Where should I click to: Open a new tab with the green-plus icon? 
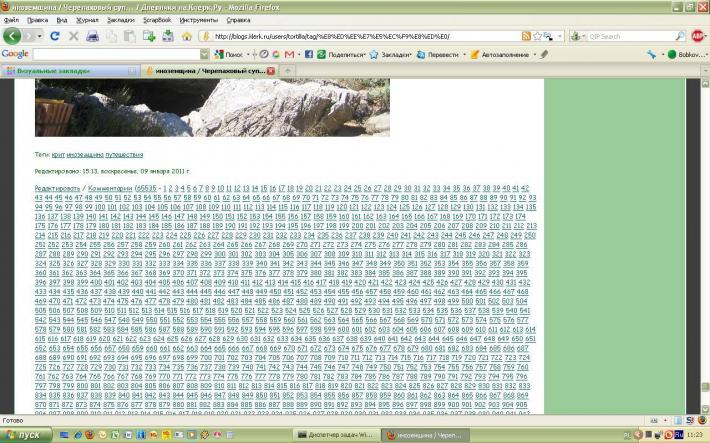click(x=149, y=36)
